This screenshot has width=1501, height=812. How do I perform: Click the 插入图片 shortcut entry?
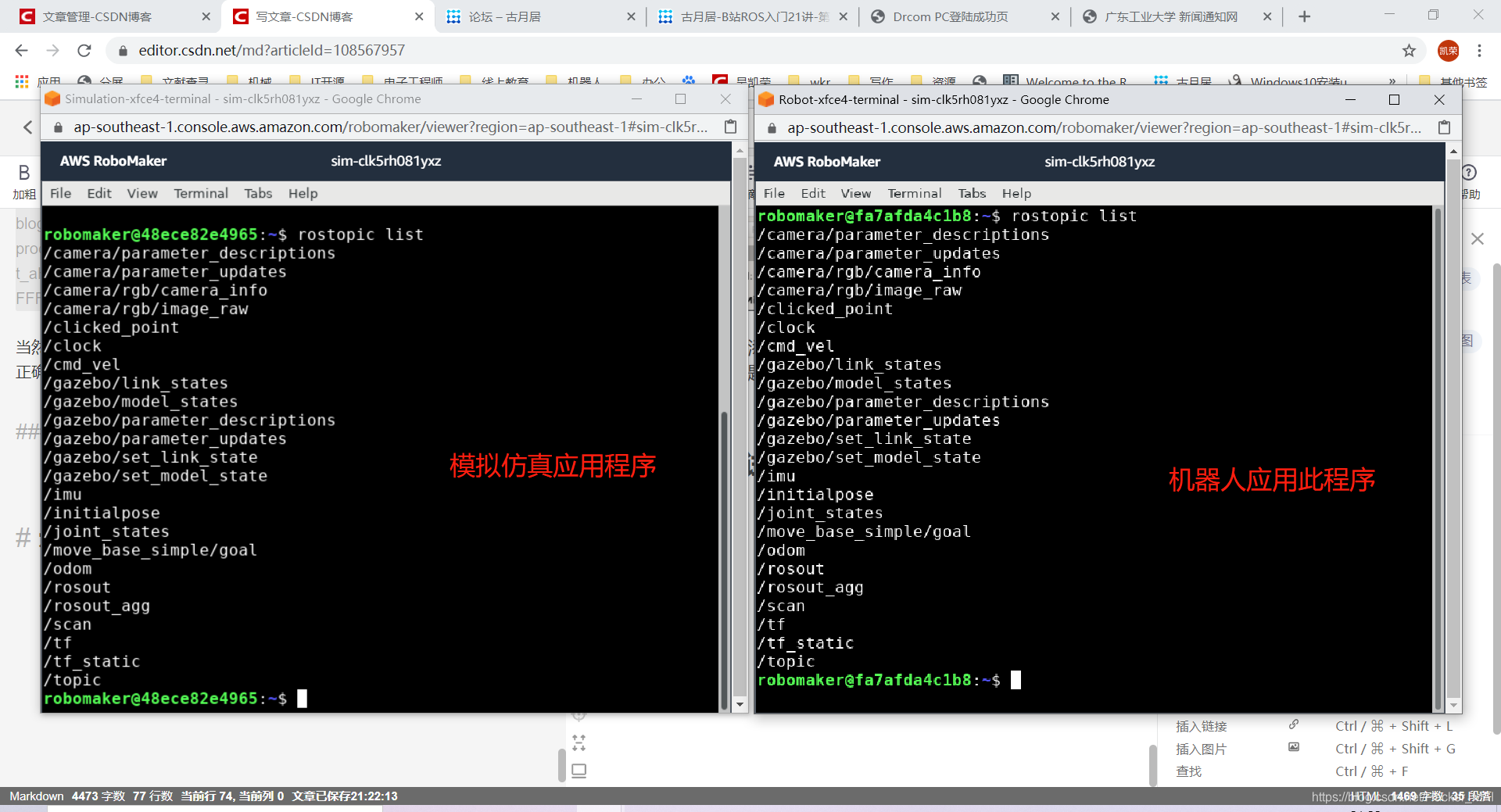(x=1201, y=749)
